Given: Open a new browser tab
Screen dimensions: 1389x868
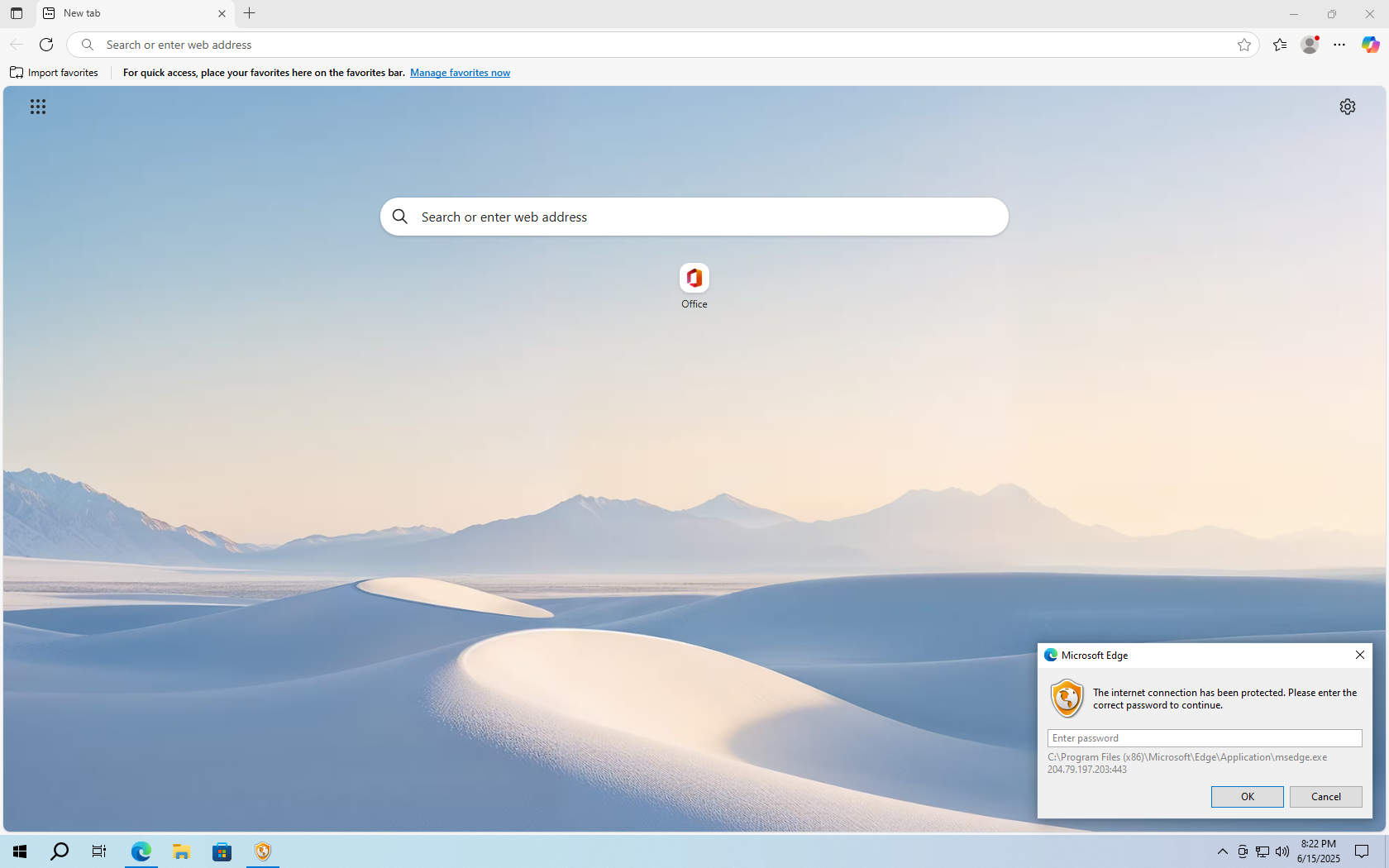Looking at the screenshot, I should [x=250, y=13].
